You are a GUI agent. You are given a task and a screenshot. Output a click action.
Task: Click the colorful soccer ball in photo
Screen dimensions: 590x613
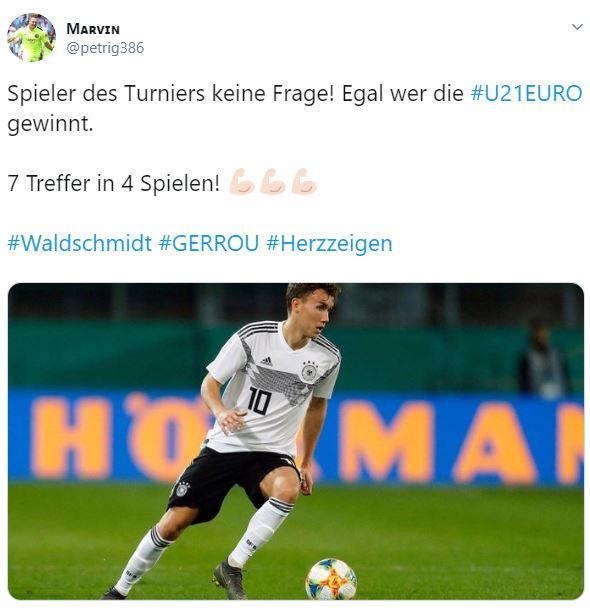(331, 579)
